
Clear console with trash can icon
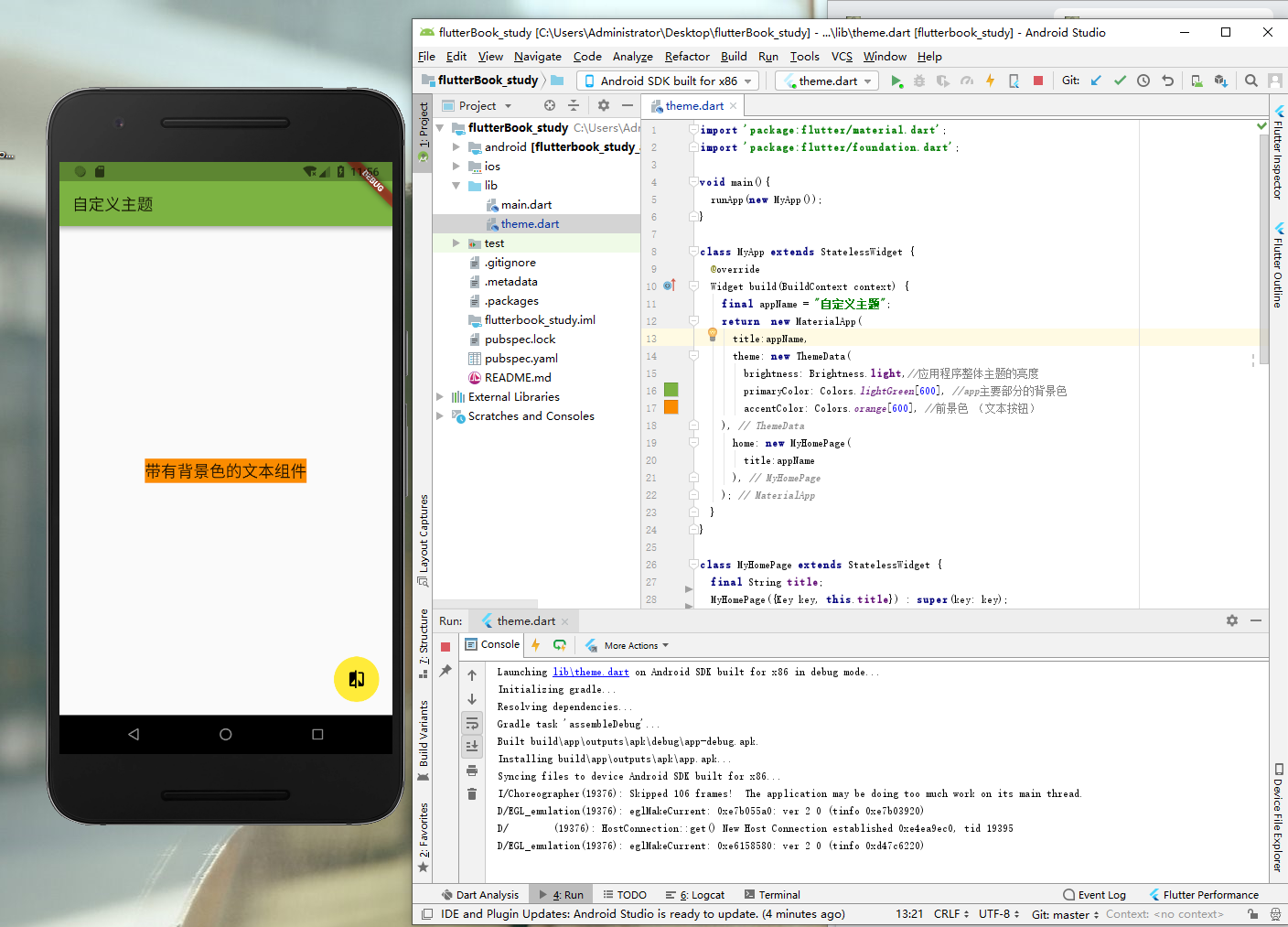pyautogui.click(x=472, y=794)
